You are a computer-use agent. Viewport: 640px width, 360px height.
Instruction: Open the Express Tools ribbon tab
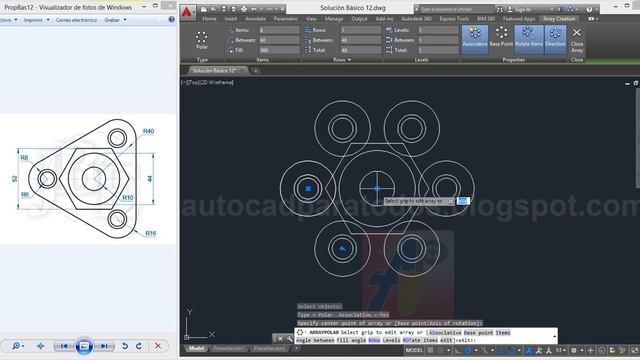[454, 19]
